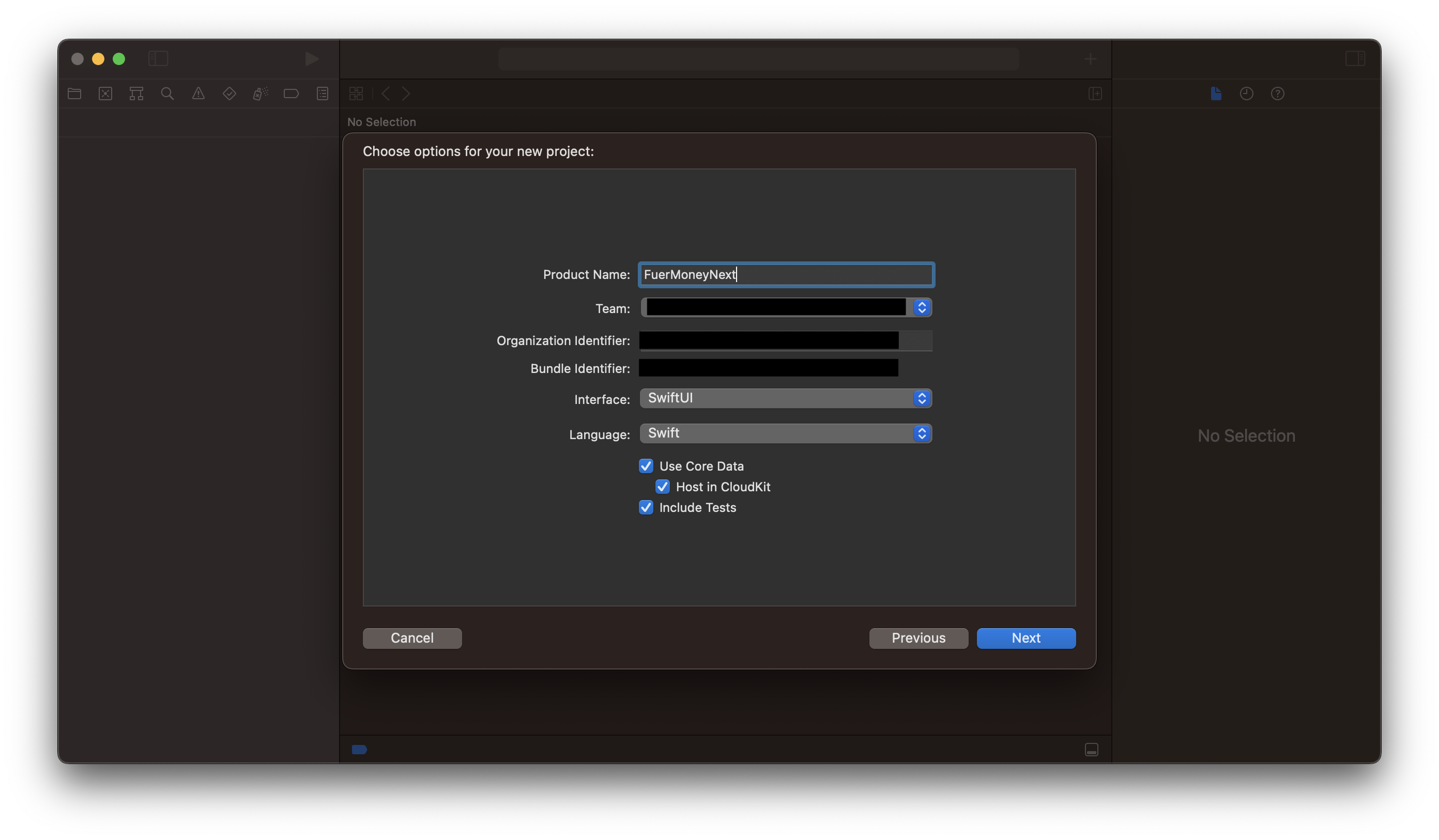Open the Team dropdown

point(921,307)
